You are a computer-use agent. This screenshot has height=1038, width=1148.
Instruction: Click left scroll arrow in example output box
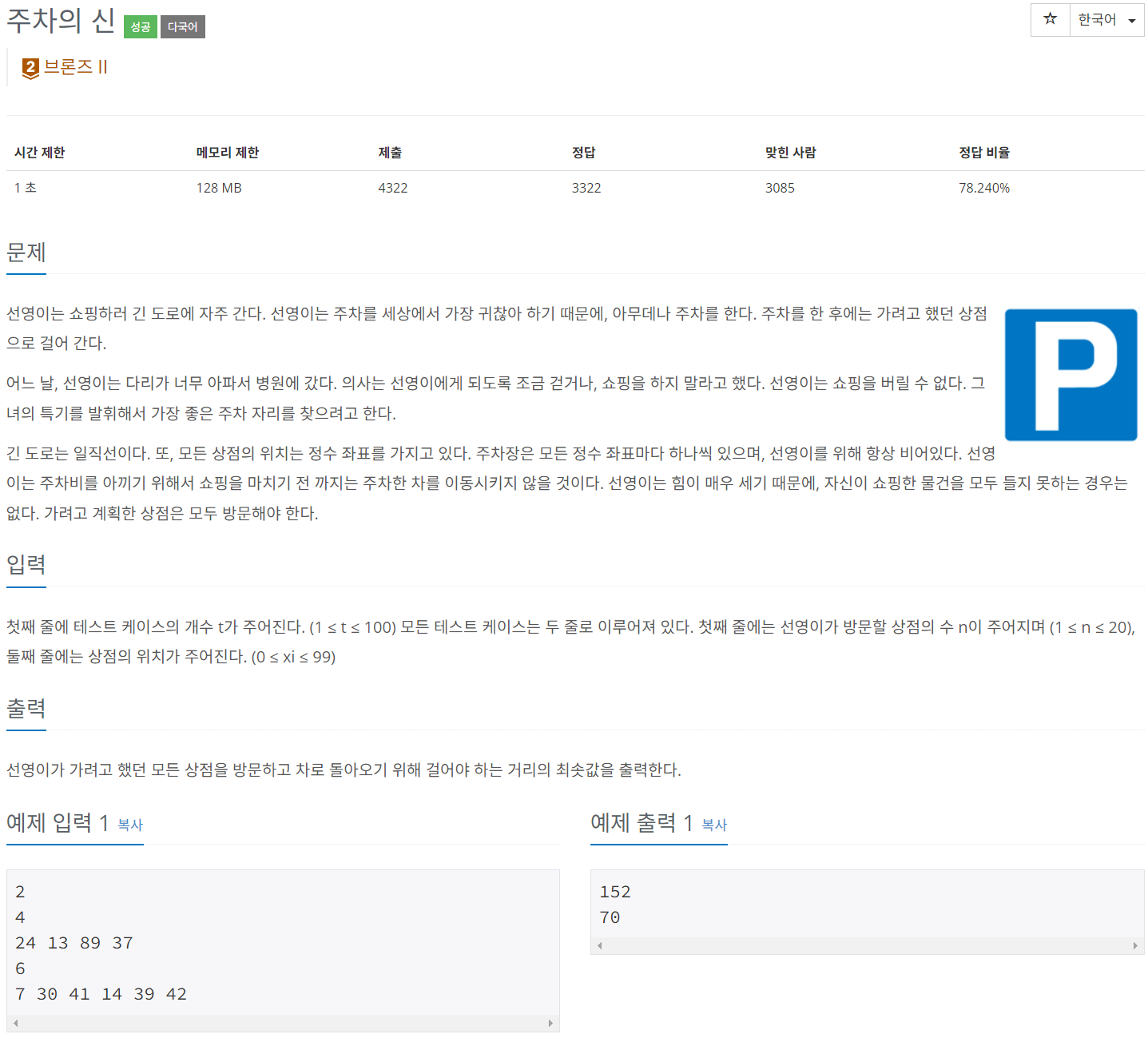pyautogui.click(x=600, y=945)
